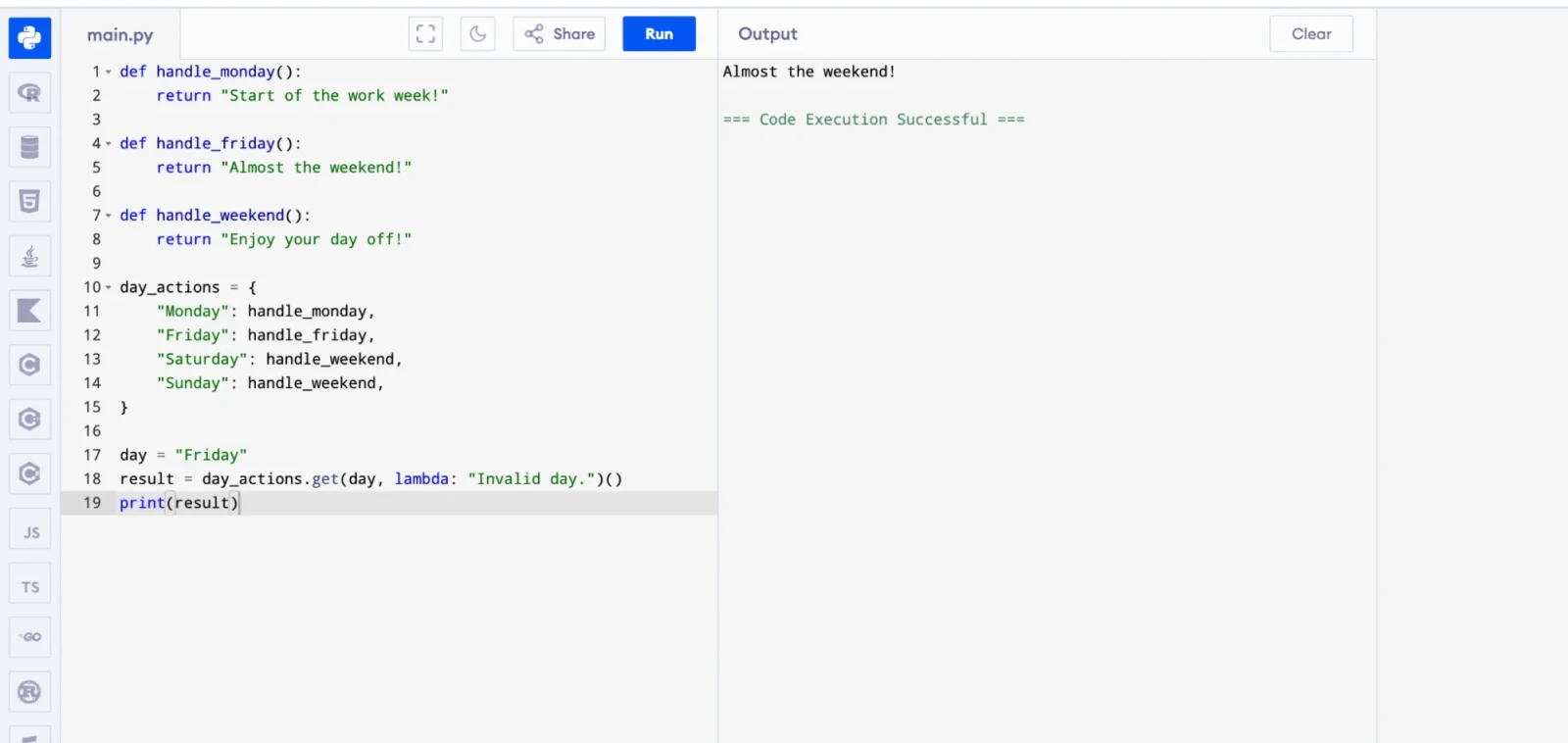Select the Python language icon

click(29, 38)
